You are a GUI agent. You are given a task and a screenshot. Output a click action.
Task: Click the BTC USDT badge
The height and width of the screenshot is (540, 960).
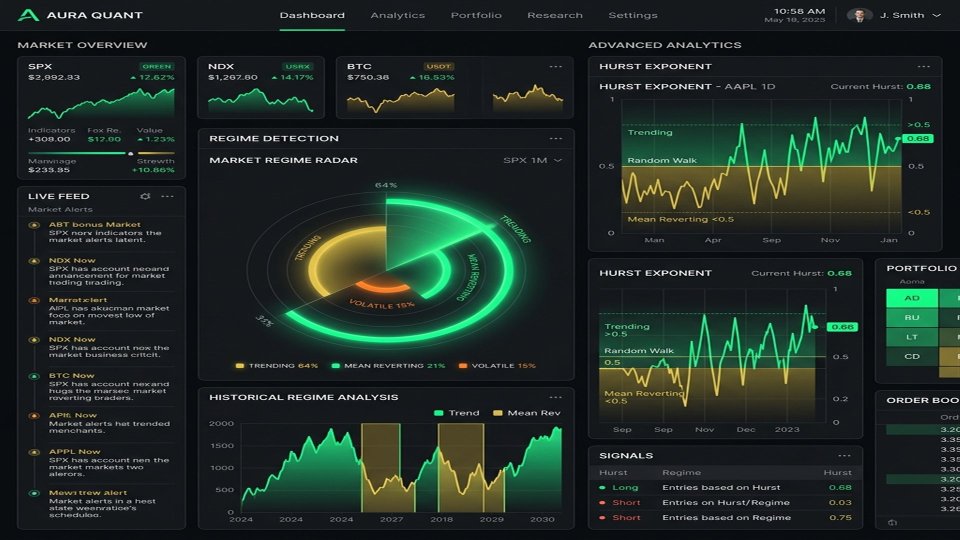[x=438, y=66]
